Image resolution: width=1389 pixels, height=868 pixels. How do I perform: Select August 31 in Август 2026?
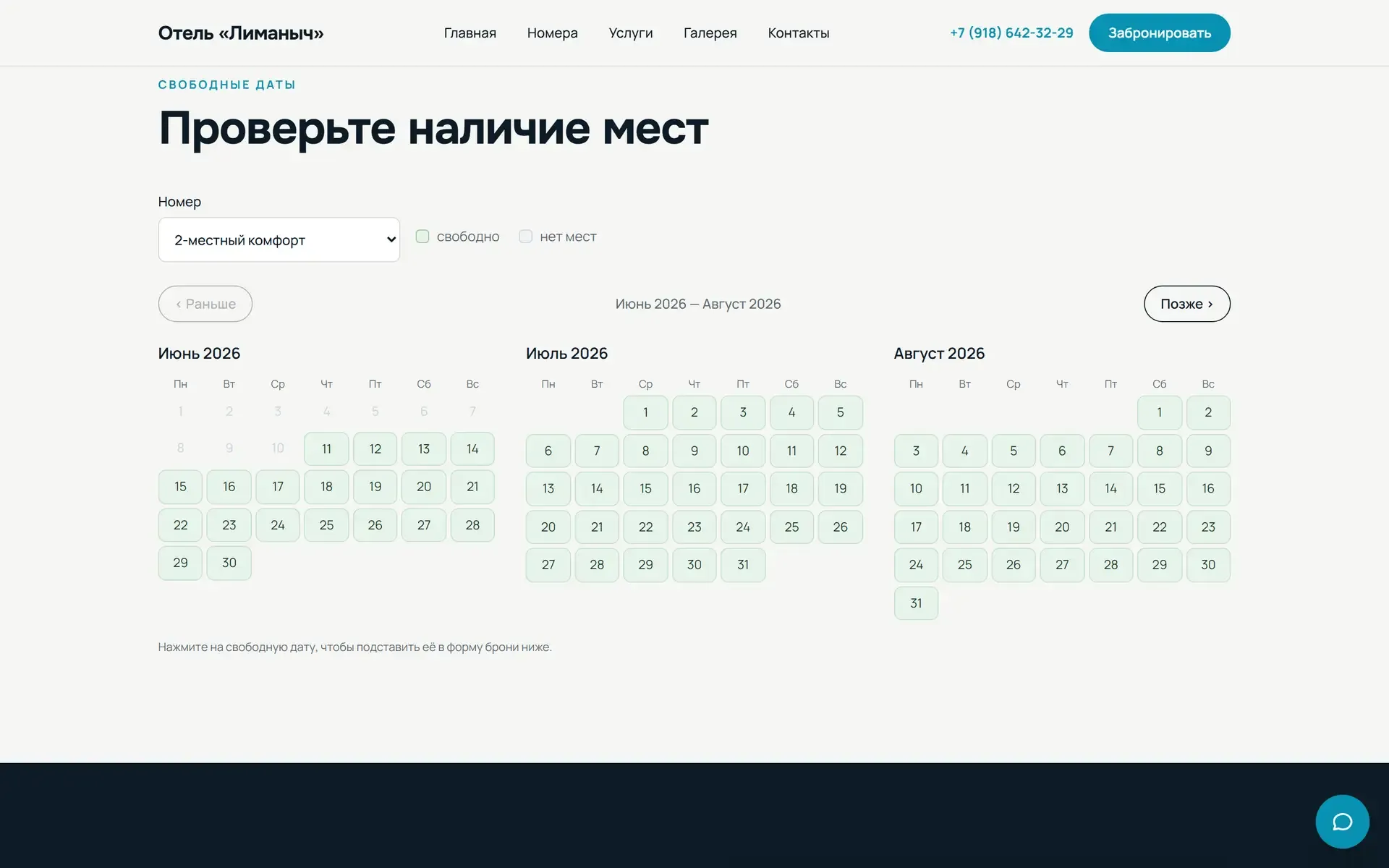pos(916,603)
